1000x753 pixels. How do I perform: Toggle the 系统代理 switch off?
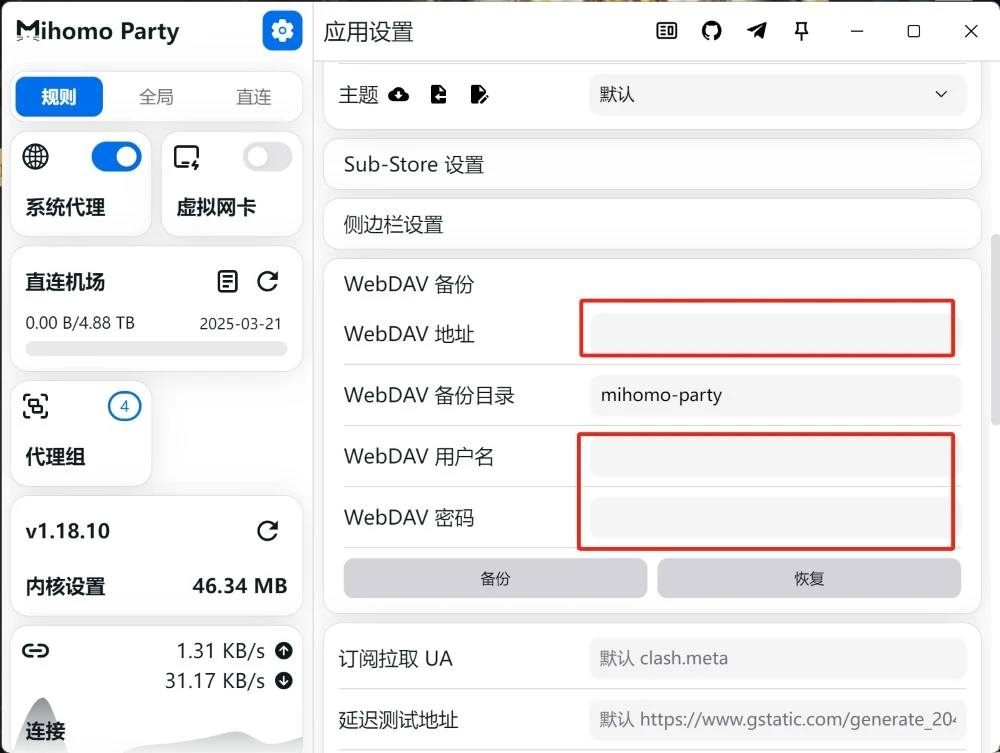point(117,157)
